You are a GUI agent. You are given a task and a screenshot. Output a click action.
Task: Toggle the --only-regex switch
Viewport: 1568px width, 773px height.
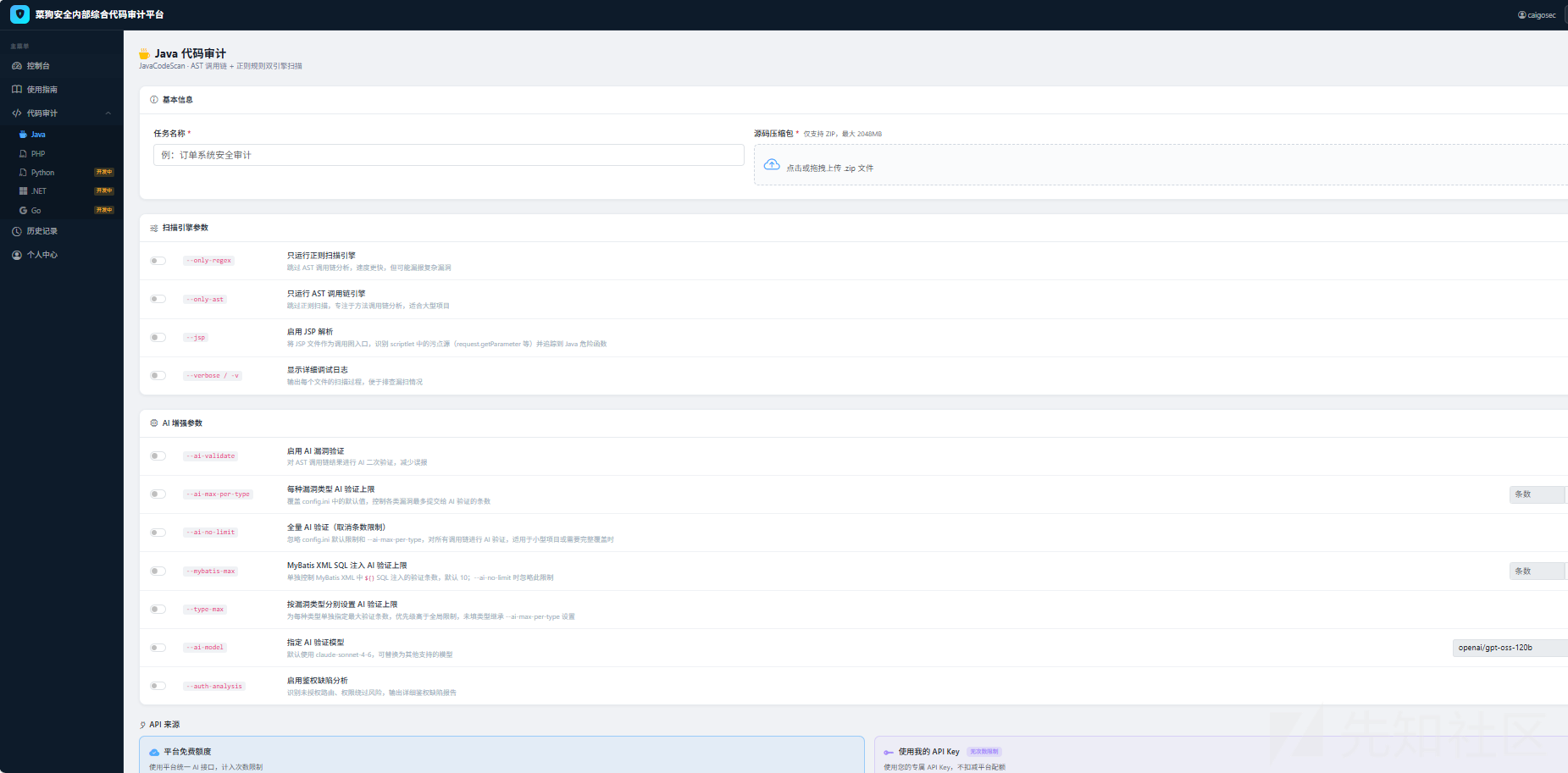click(x=158, y=261)
